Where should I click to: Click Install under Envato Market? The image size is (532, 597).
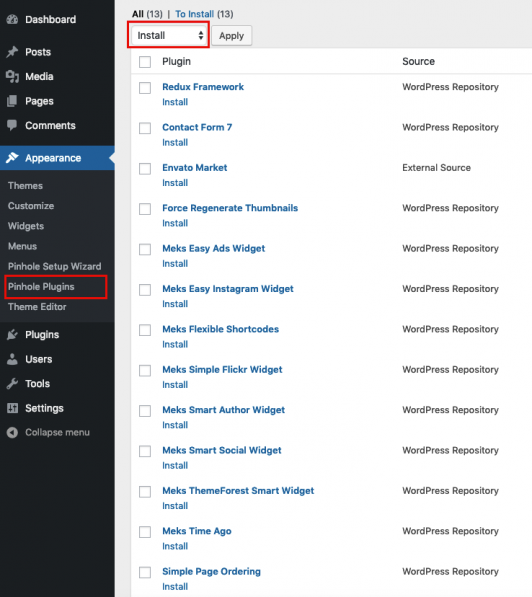(x=175, y=183)
